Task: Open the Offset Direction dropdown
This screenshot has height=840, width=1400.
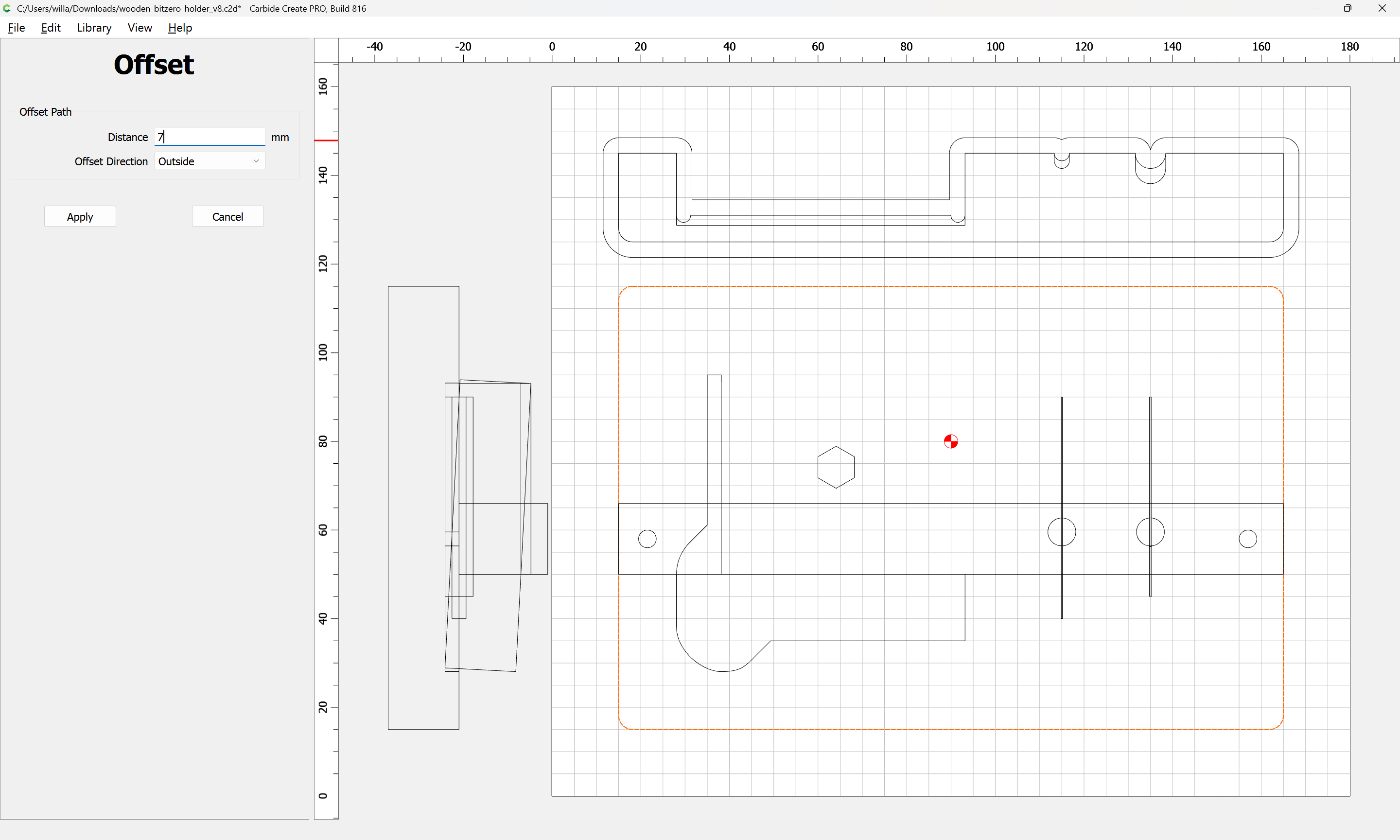Action: tap(209, 161)
